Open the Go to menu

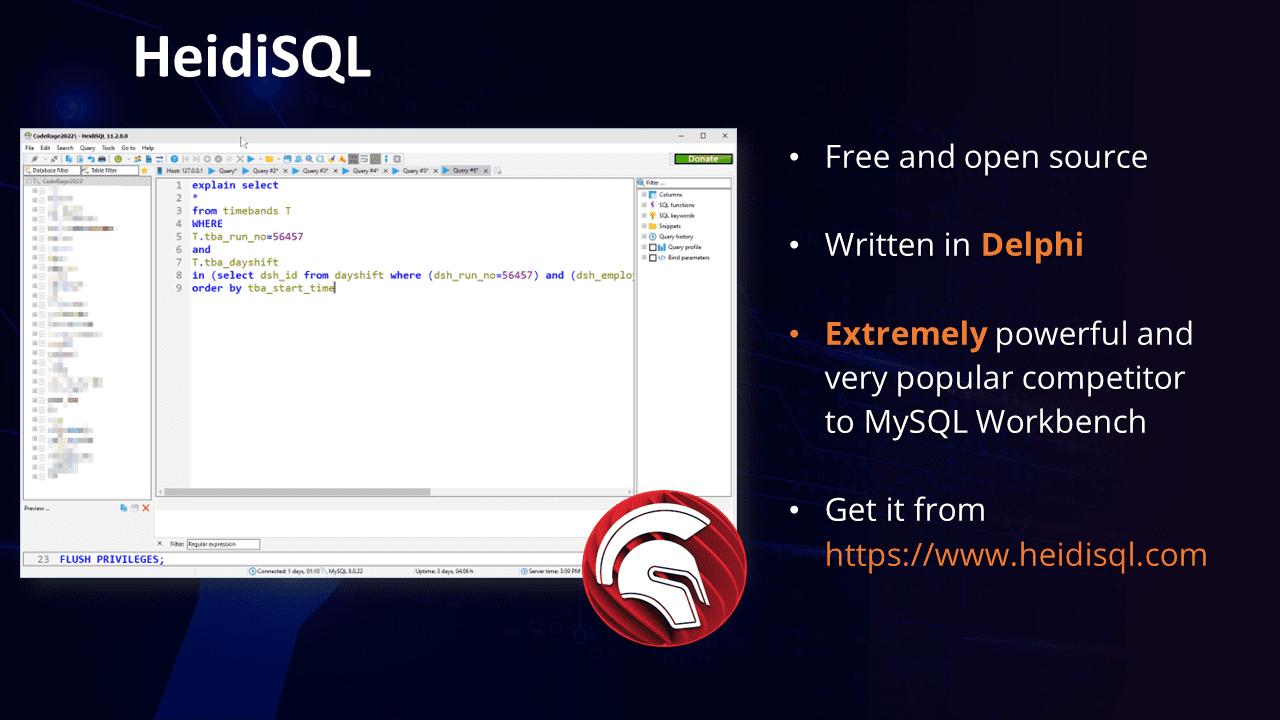[x=128, y=148]
